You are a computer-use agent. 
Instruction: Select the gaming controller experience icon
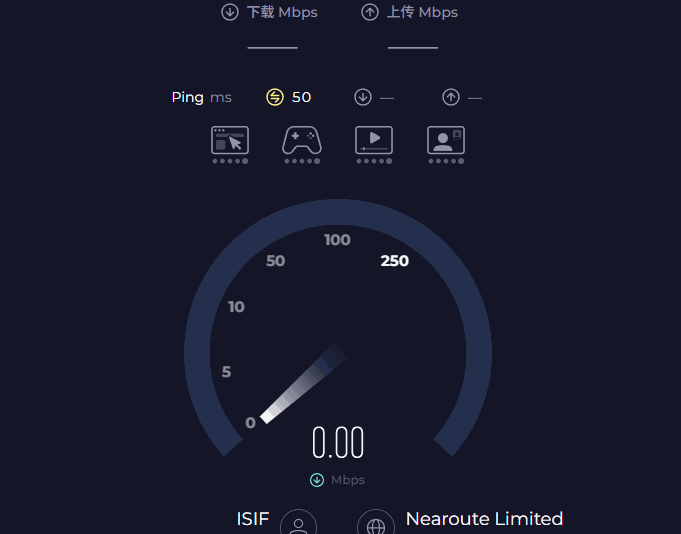(302, 140)
